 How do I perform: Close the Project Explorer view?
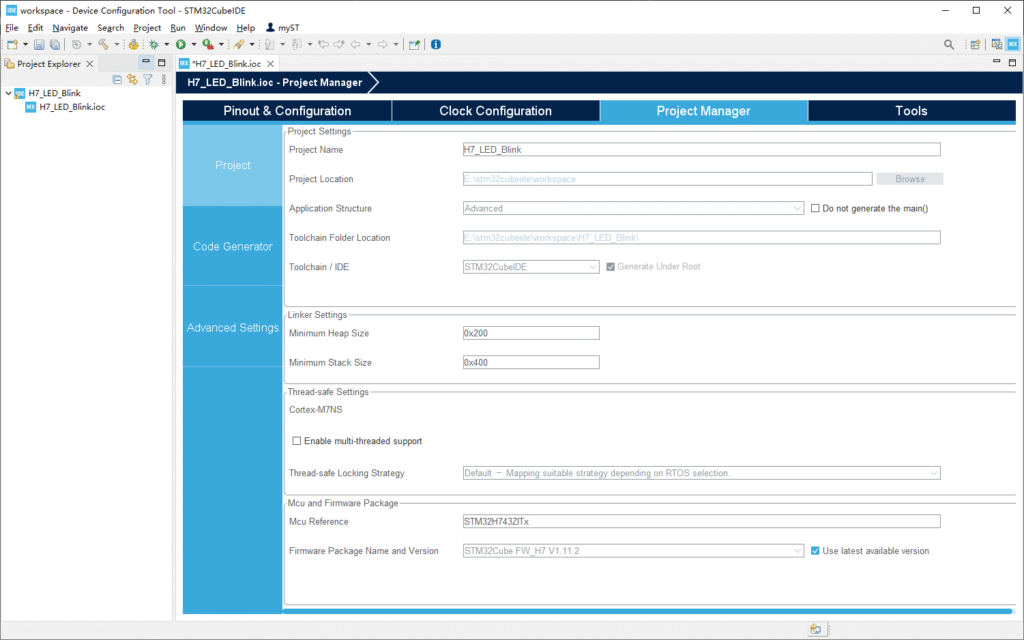(89, 63)
